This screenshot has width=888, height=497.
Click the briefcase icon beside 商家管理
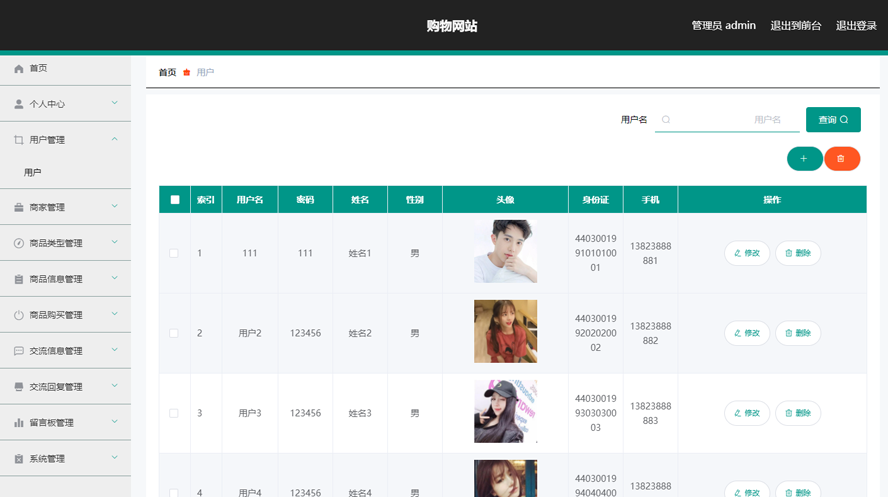[19, 207]
